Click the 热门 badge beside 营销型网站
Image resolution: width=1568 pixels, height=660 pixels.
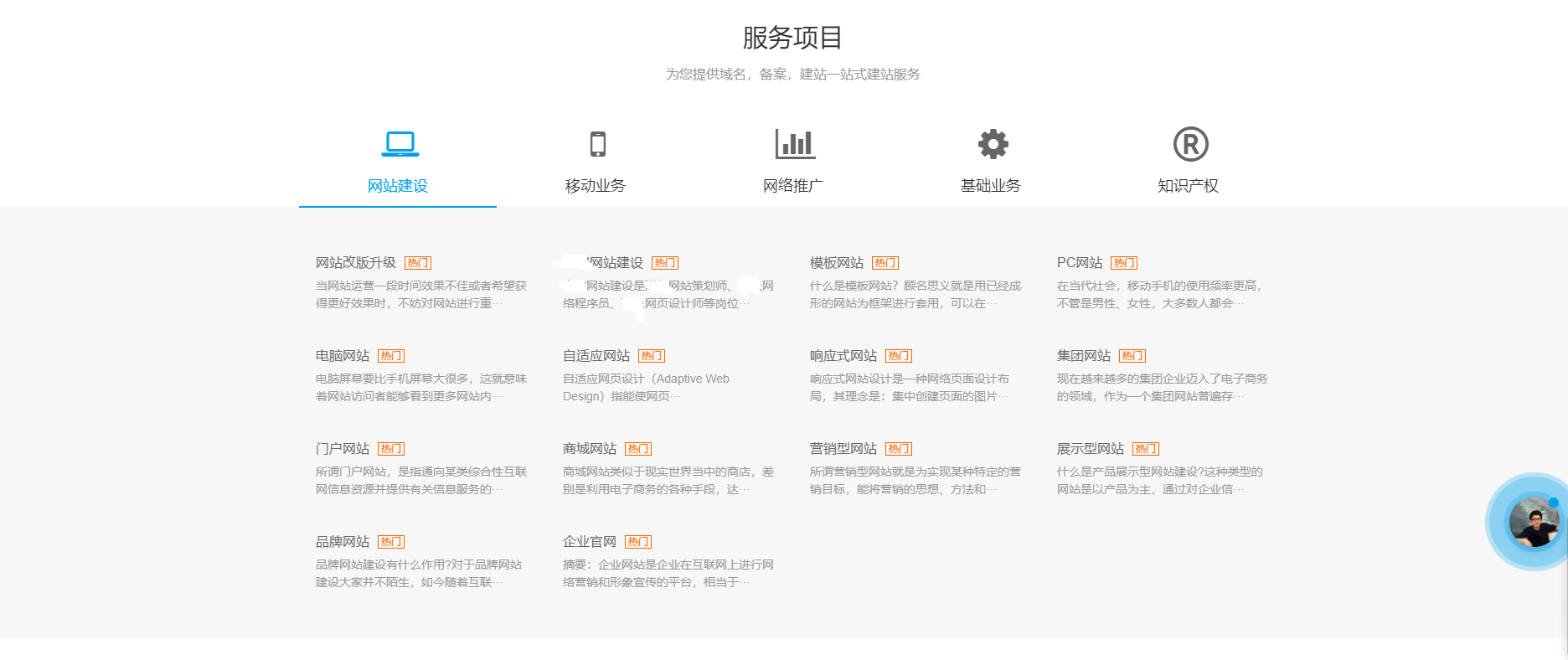pyautogui.click(x=899, y=449)
